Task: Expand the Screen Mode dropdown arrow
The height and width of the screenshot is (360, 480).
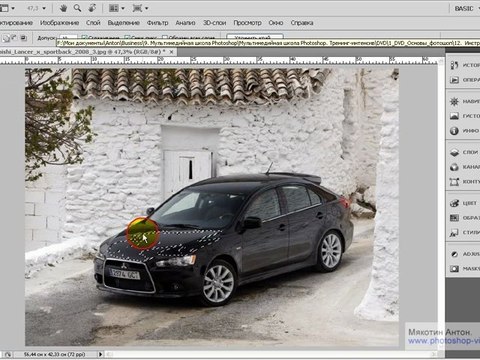Action: point(146,8)
